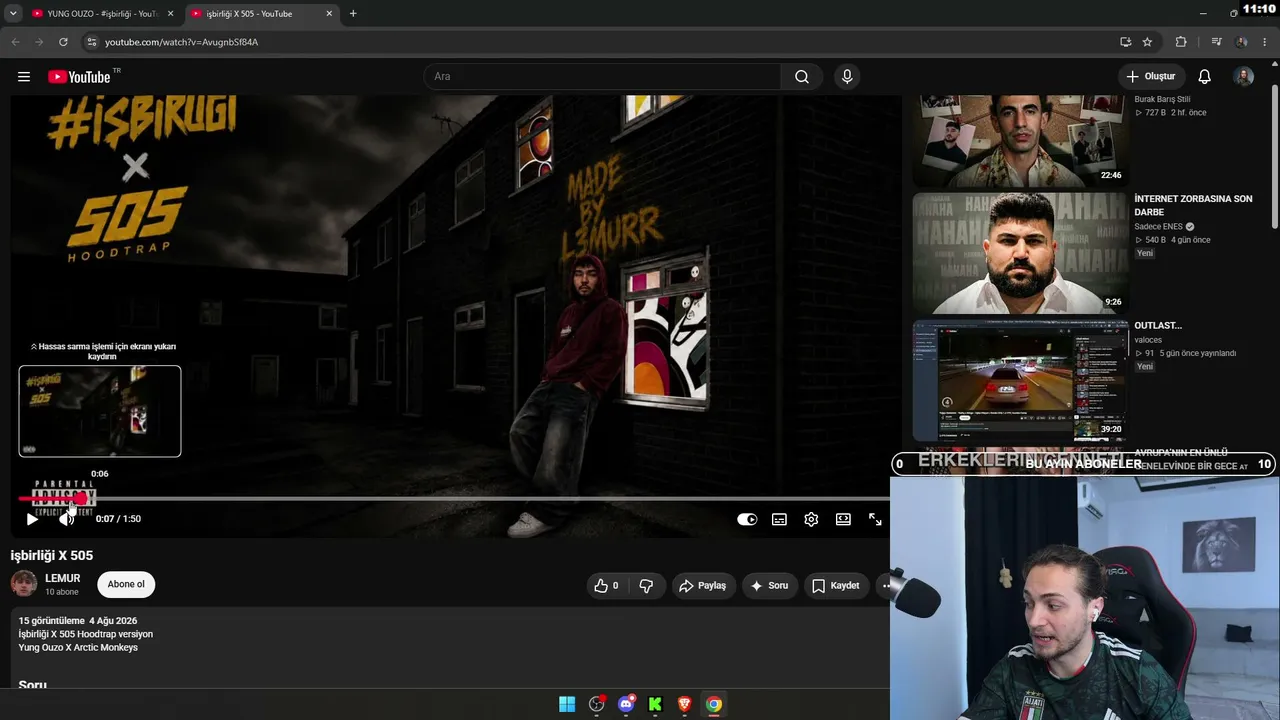1280x720 pixels.
Task: Dislike the video
Action: pyautogui.click(x=646, y=586)
